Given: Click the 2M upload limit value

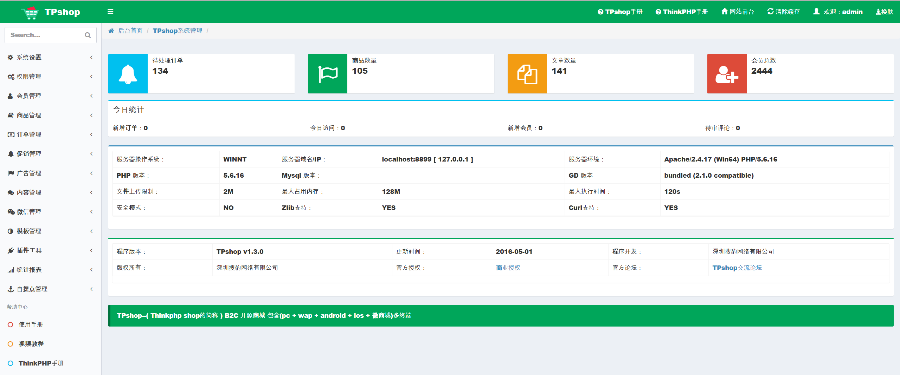Looking at the screenshot, I should tap(228, 191).
